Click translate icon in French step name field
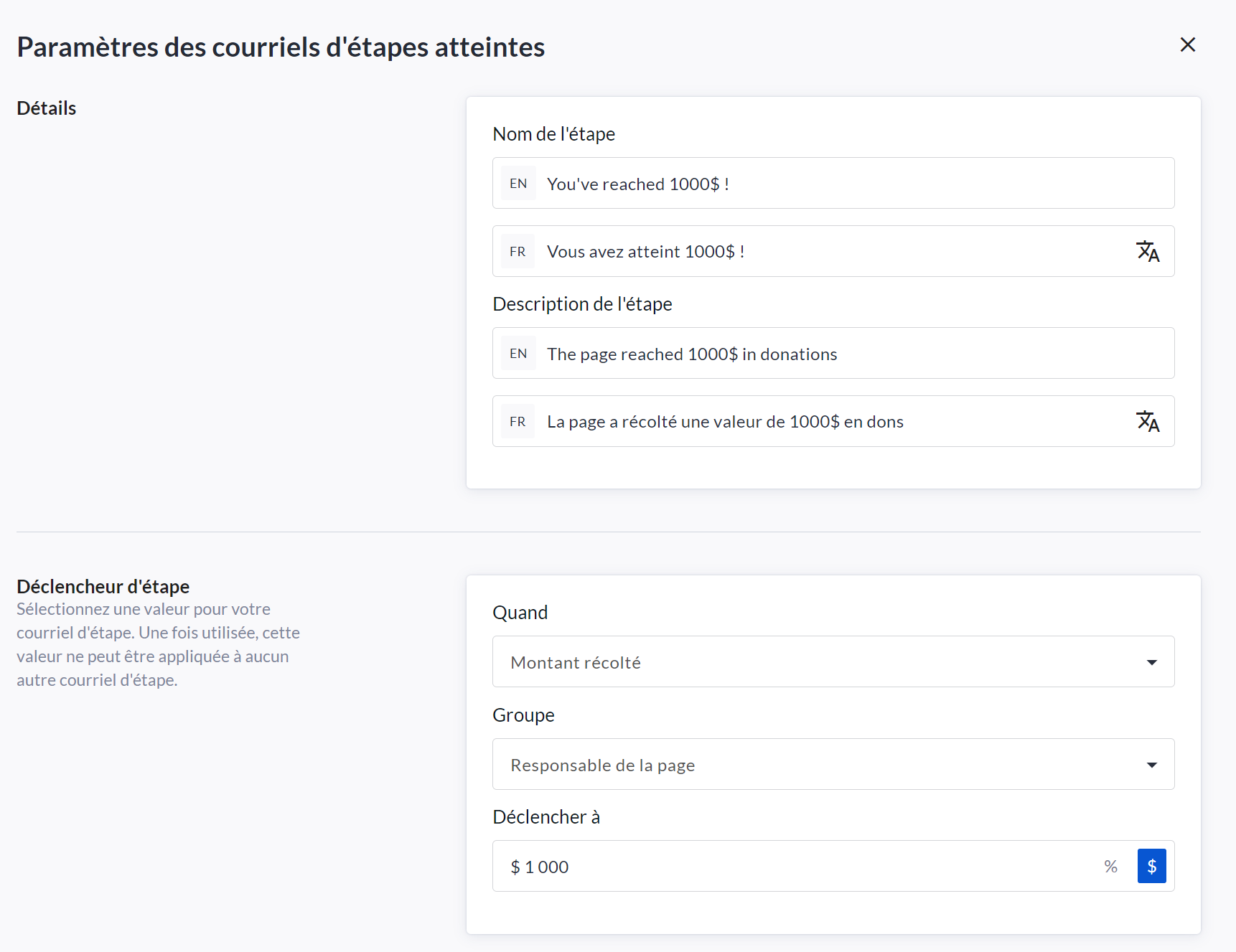 (1148, 251)
